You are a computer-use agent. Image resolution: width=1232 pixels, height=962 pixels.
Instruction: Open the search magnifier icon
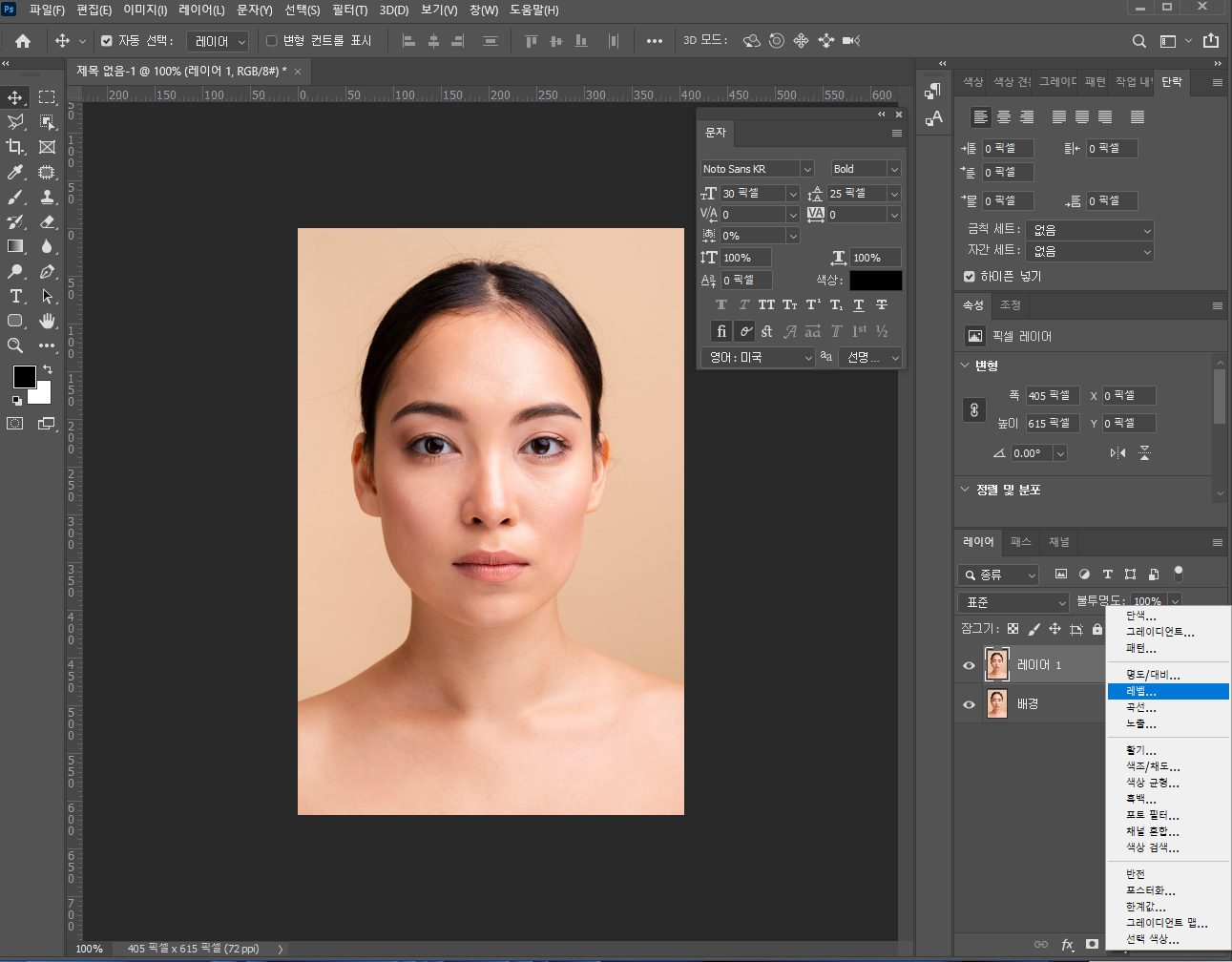point(1139,41)
